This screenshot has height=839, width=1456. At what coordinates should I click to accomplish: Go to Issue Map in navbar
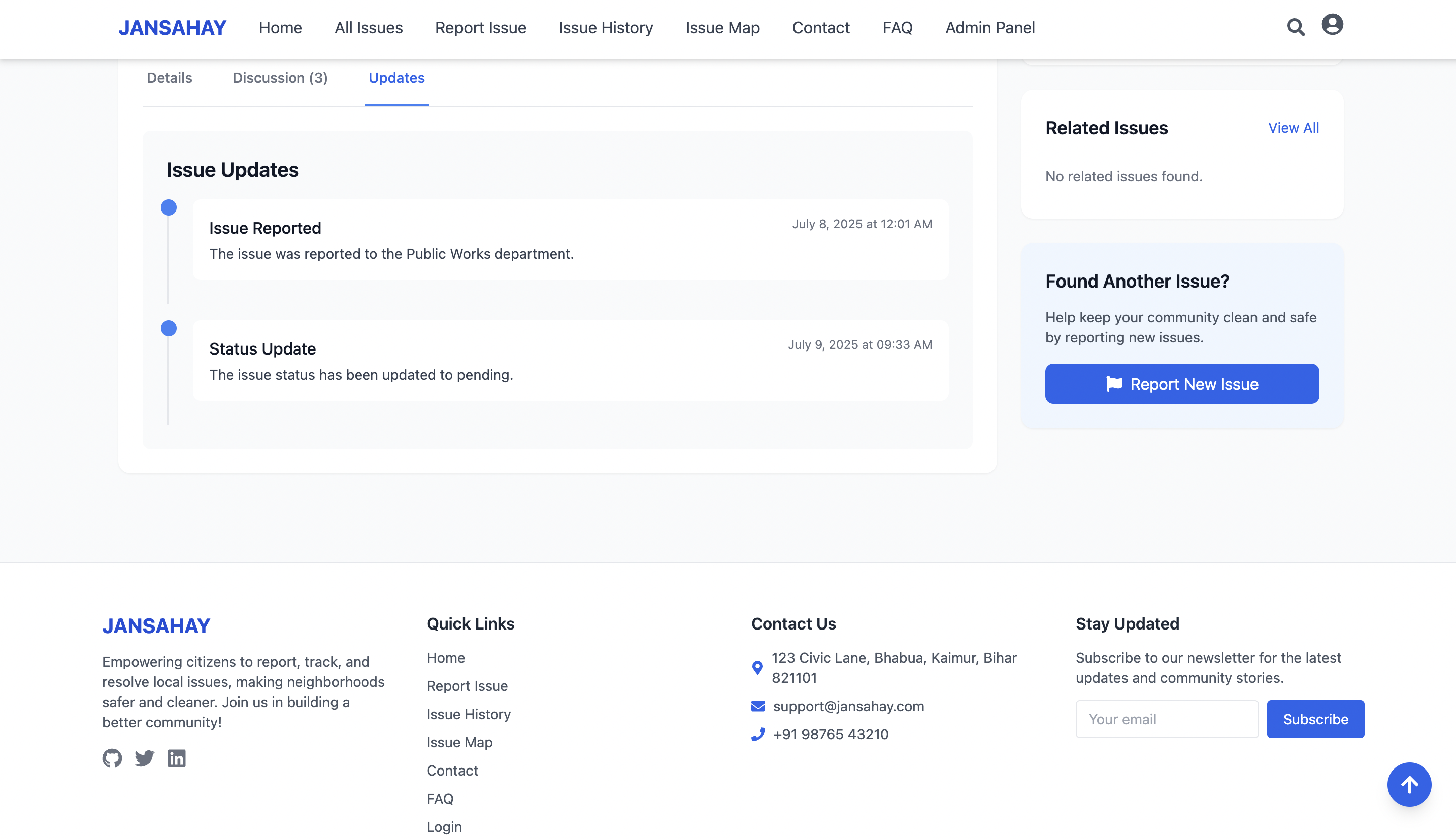722,28
